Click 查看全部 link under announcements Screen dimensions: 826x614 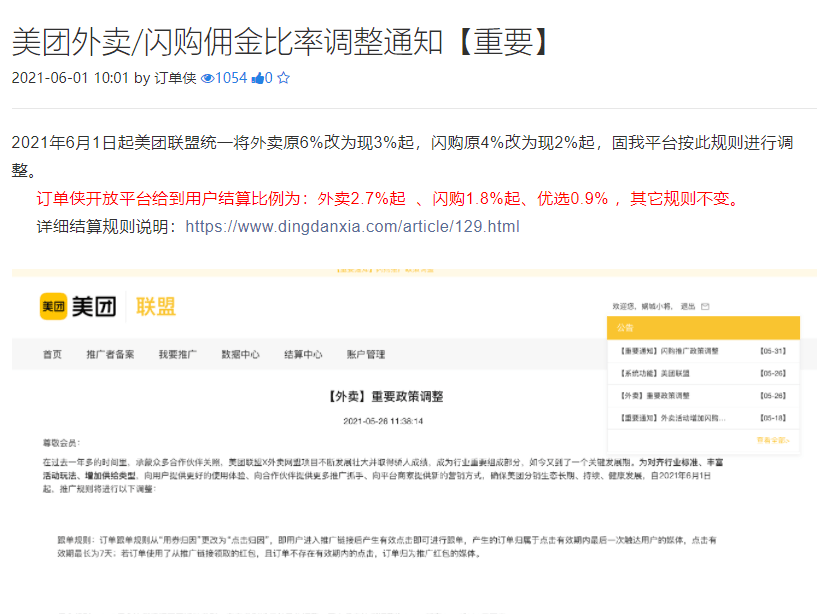pyautogui.click(x=773, y=440)
